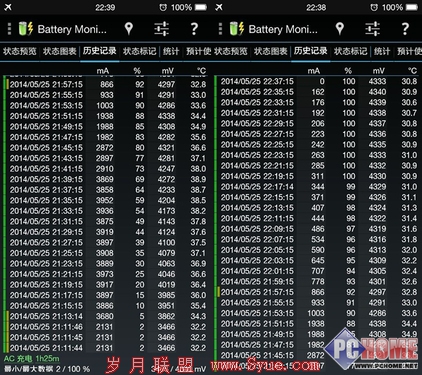Select the 2014/05/25 21:11:46 history row
The width and height of the screenshot is (422, 375).
click(x=106, y=327)
